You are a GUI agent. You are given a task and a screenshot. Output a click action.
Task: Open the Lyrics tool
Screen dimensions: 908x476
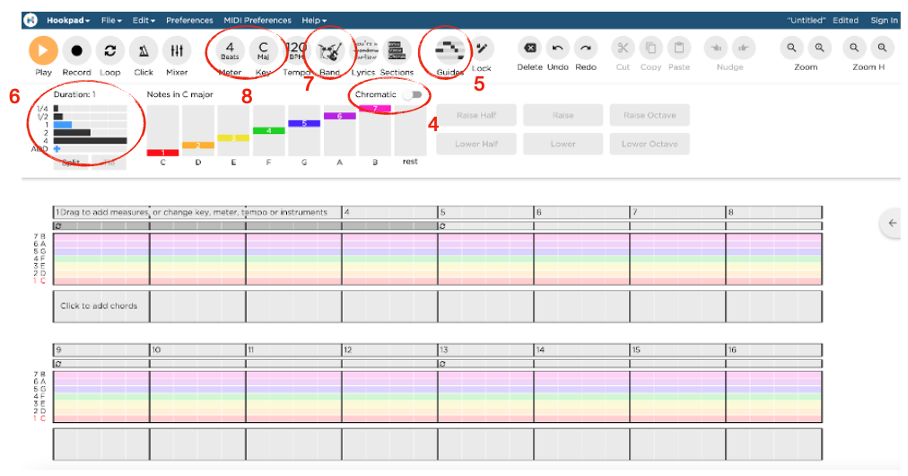[x=363, y=50]
